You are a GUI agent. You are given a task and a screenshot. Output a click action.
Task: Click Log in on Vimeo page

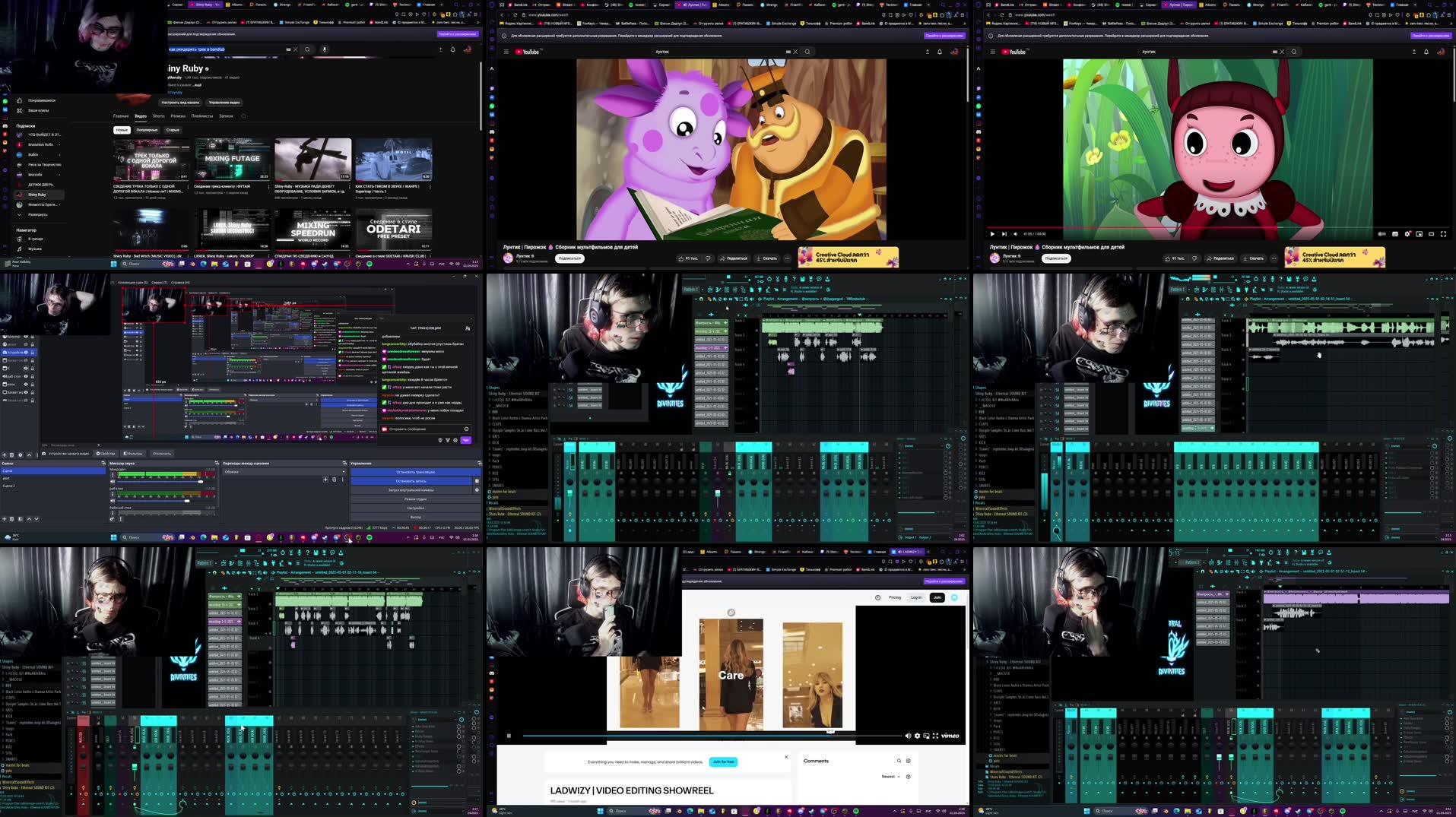[x=916, y=597]
